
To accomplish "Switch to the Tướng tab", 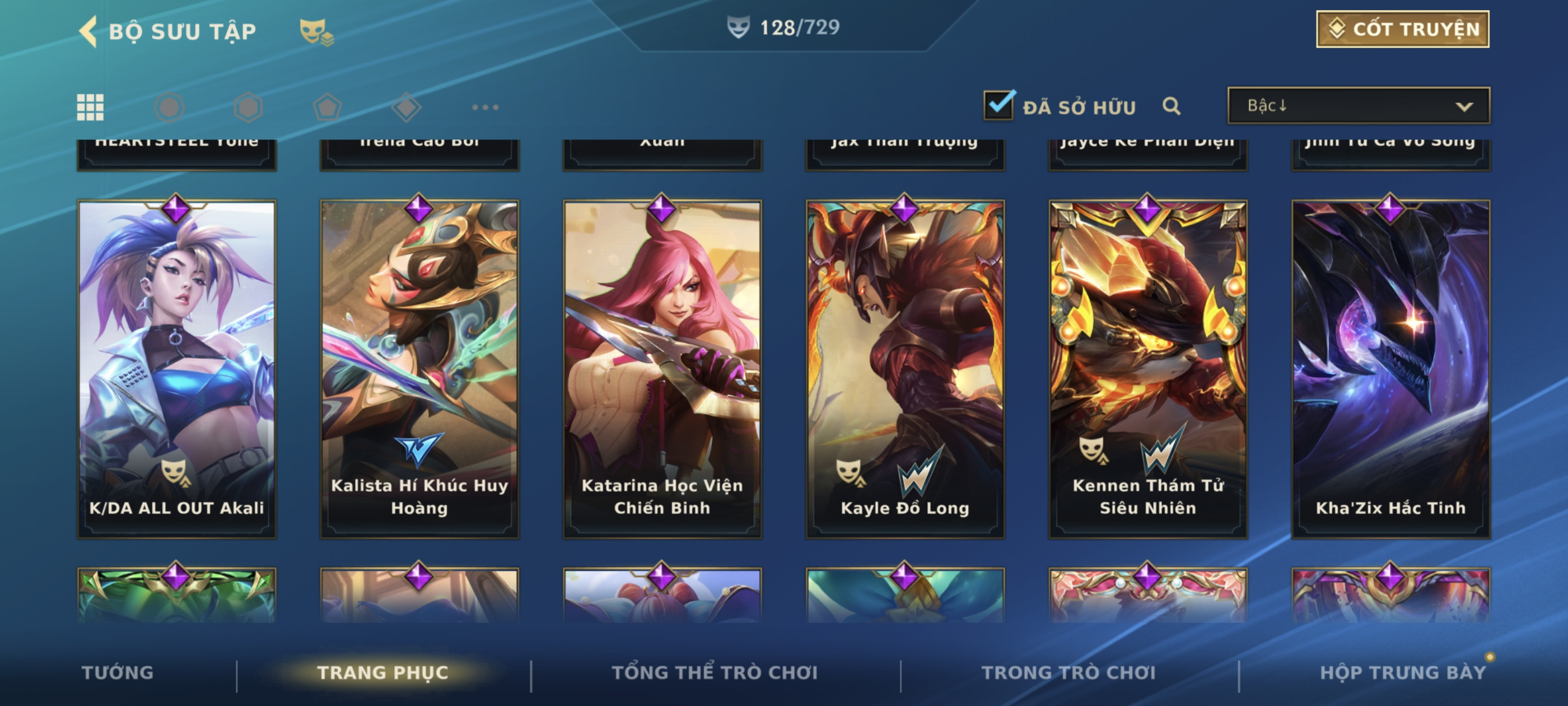I will pos(118,672).
